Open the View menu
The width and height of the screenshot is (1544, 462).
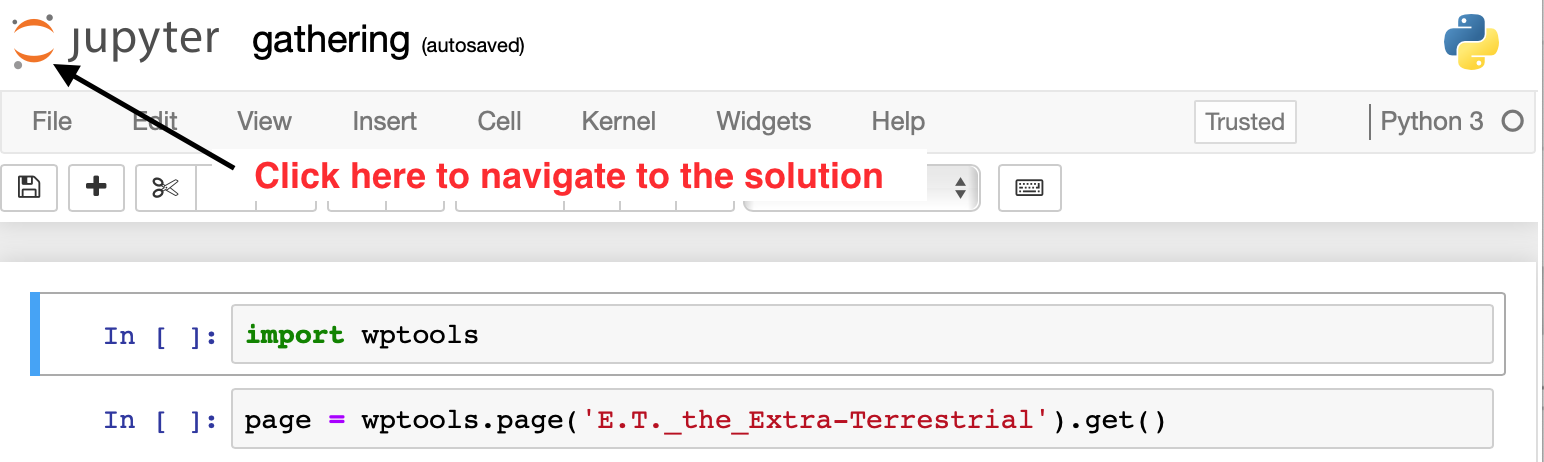point(264,122)
